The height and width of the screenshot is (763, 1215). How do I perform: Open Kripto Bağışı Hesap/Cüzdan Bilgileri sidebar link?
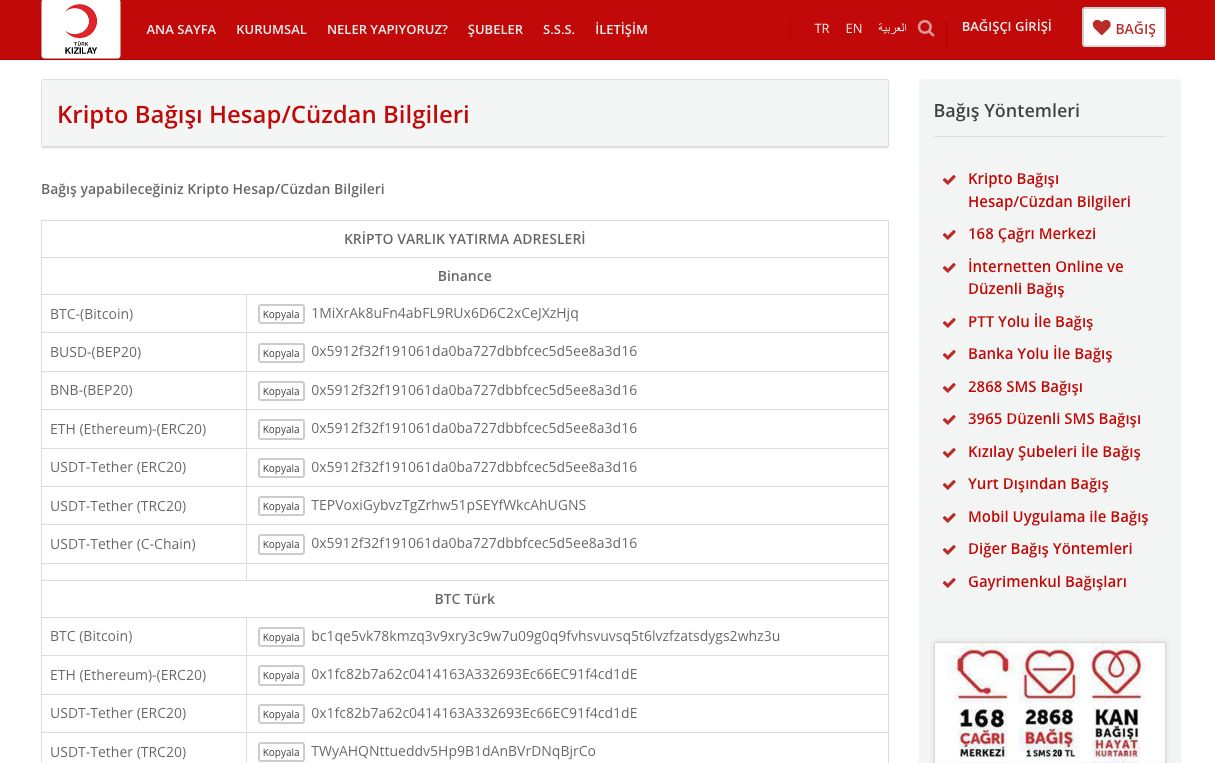[x=1049, y=190]
